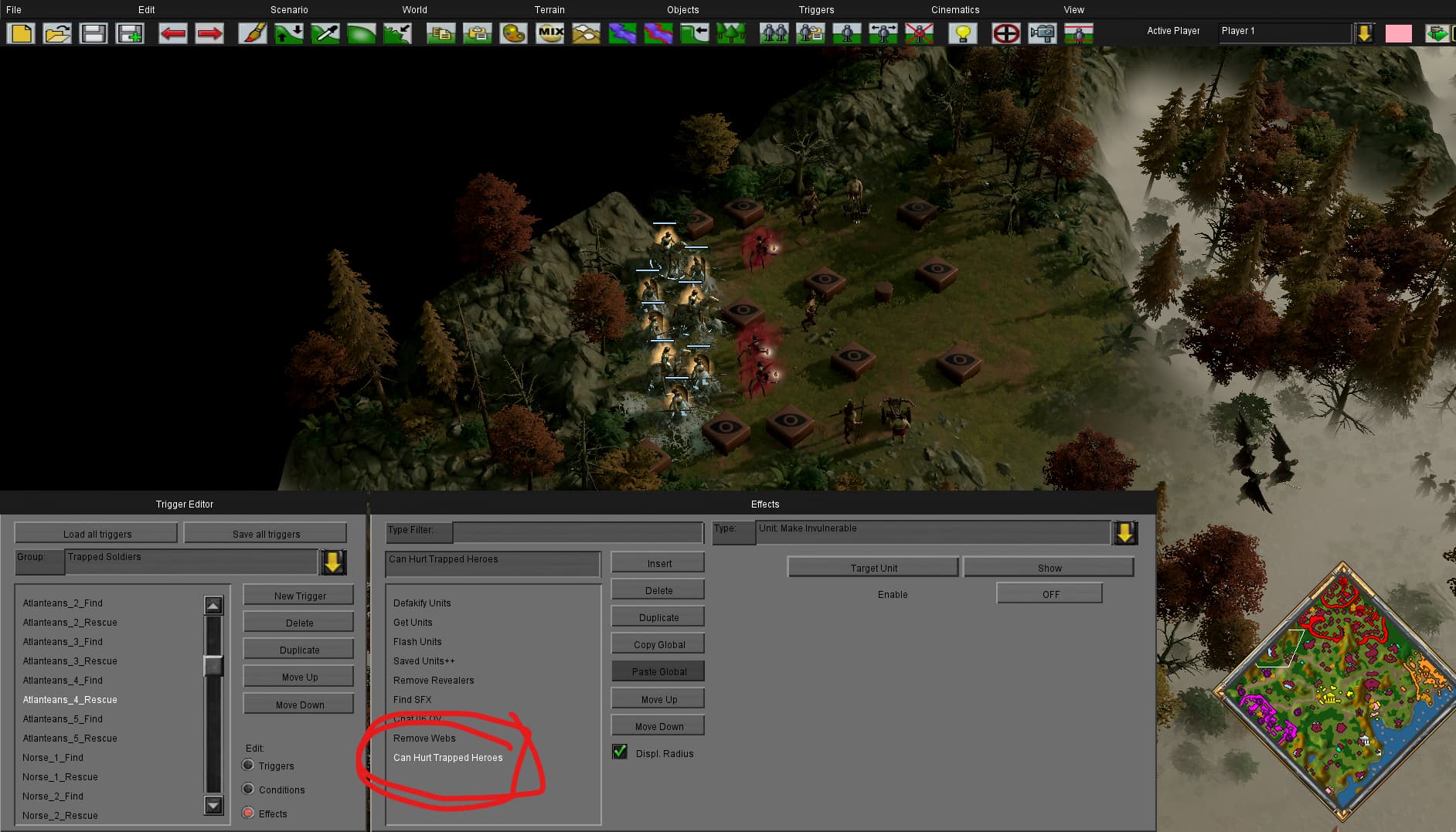Click inside the Type Filter input field
The image size is (1456, 832).
tap(577, 532)
